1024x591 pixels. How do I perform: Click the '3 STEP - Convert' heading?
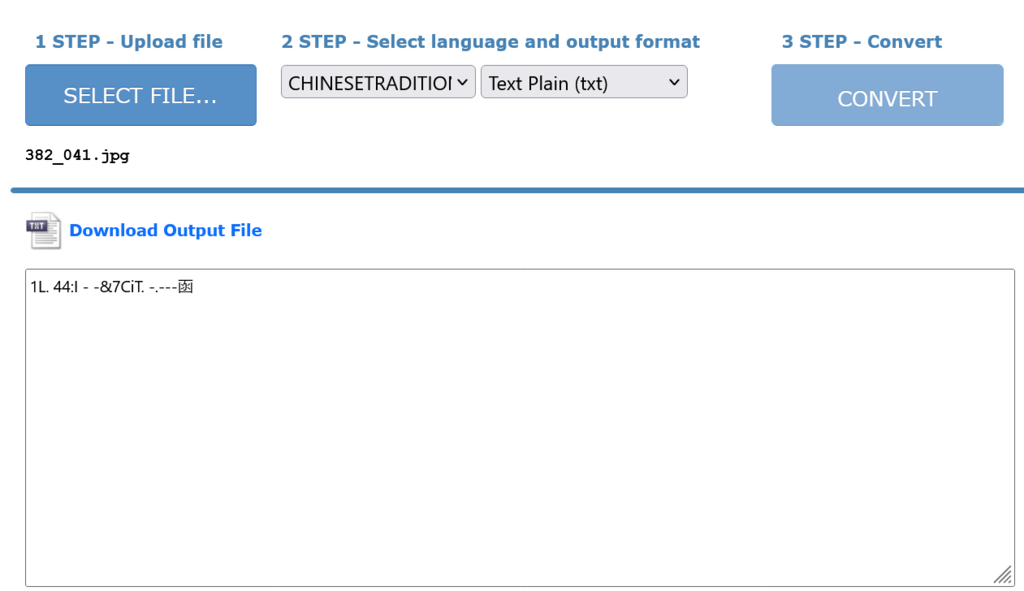(x=862, y=42)
